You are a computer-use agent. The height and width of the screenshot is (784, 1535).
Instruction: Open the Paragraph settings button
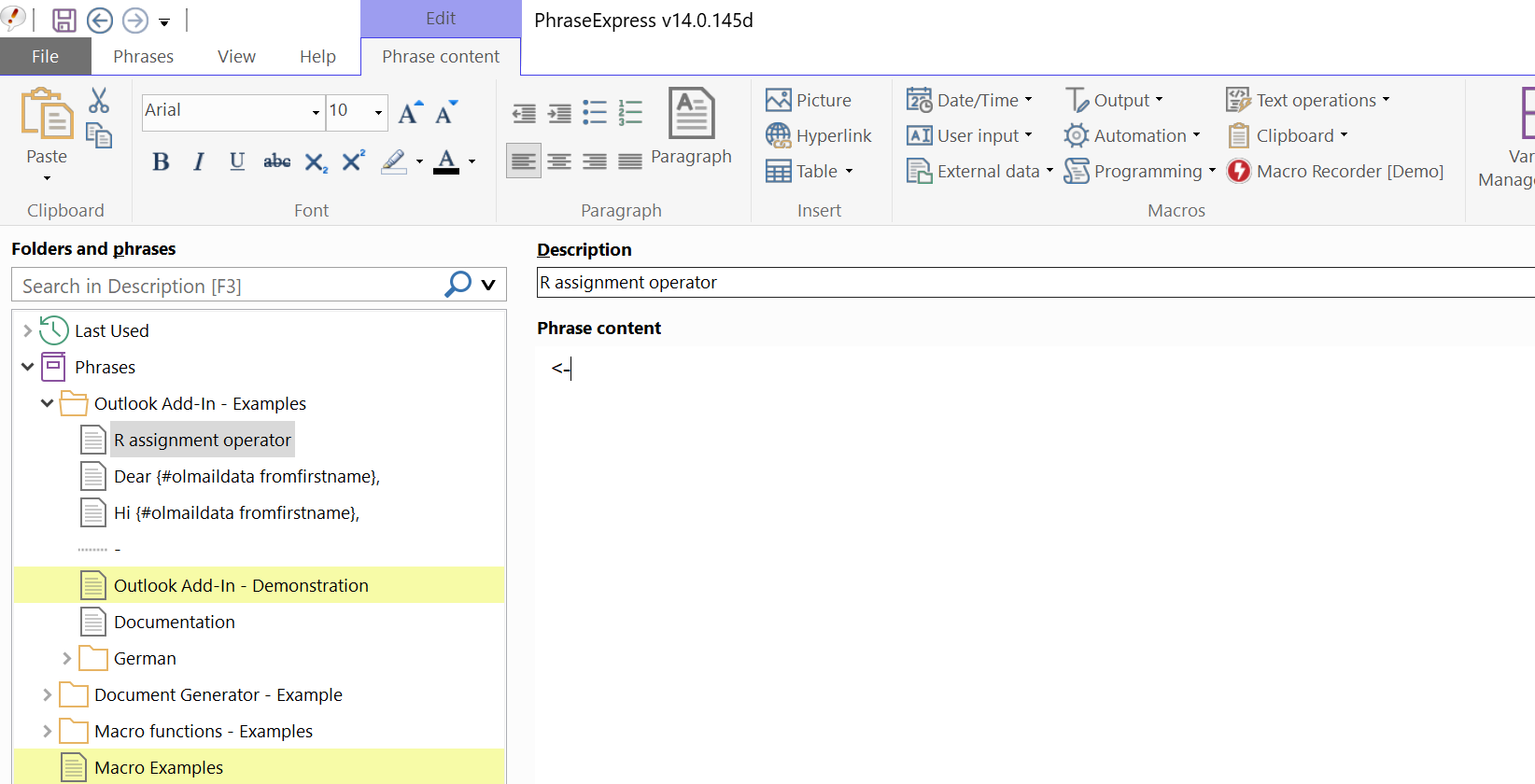tap(692, 127)
